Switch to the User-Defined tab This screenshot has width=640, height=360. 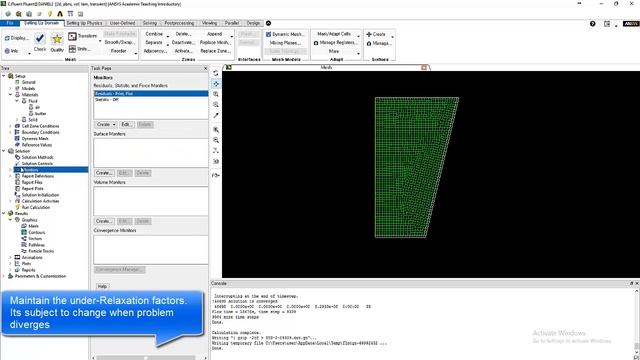122,23
